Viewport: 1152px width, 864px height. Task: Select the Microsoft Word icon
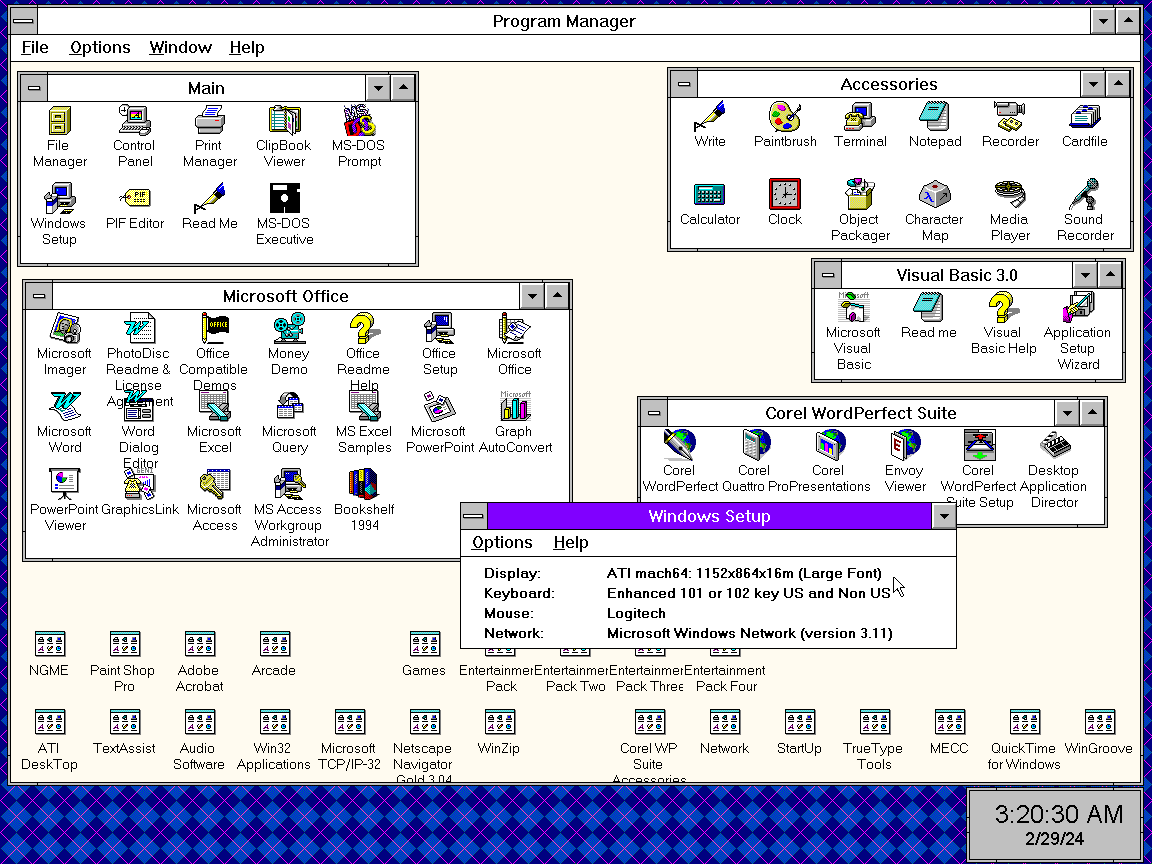(x=65, y=406)
